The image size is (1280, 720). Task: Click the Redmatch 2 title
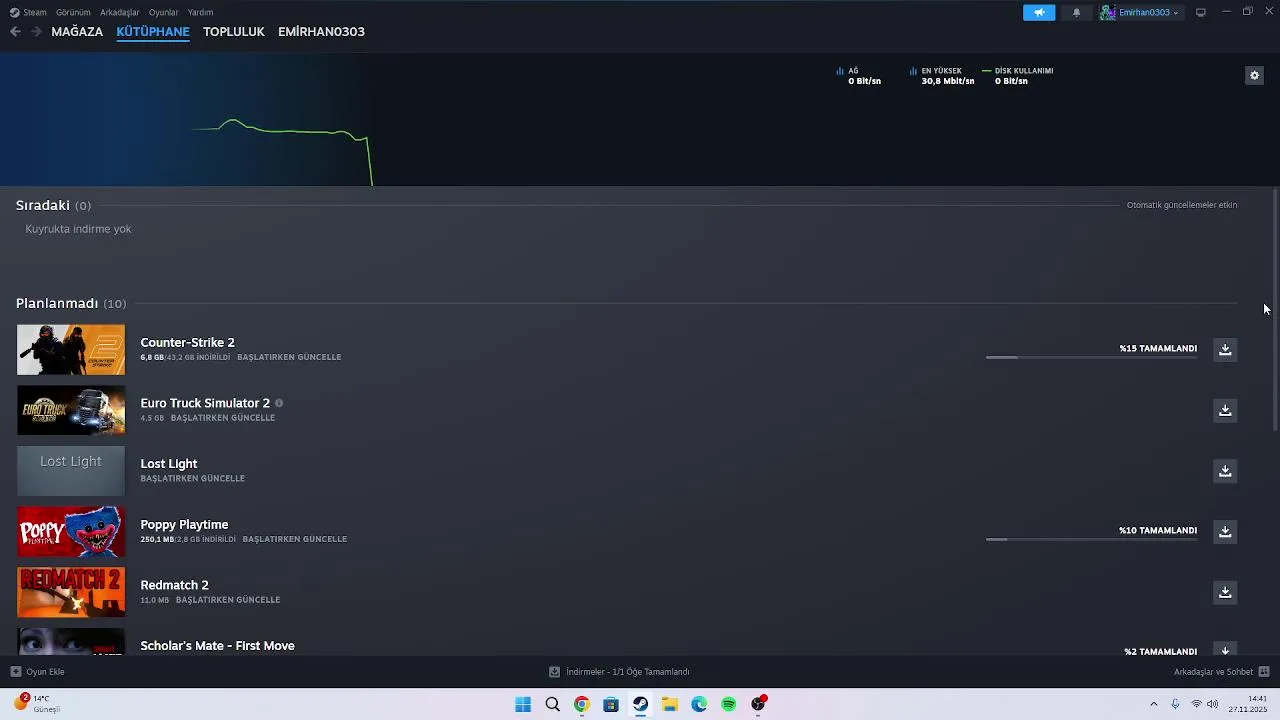click(x=174, y=585)
